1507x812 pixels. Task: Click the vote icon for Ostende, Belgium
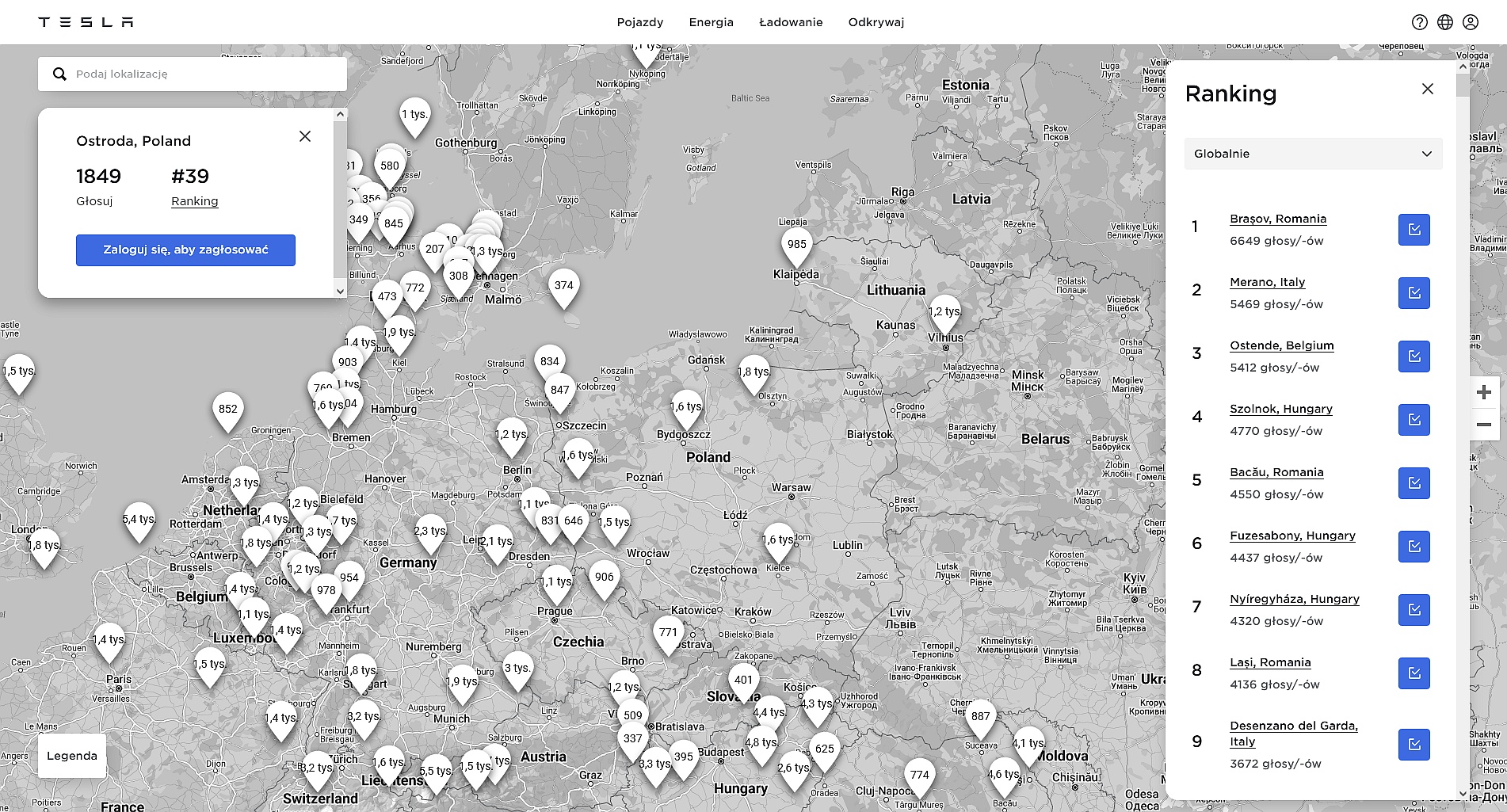pos(1414,356)
